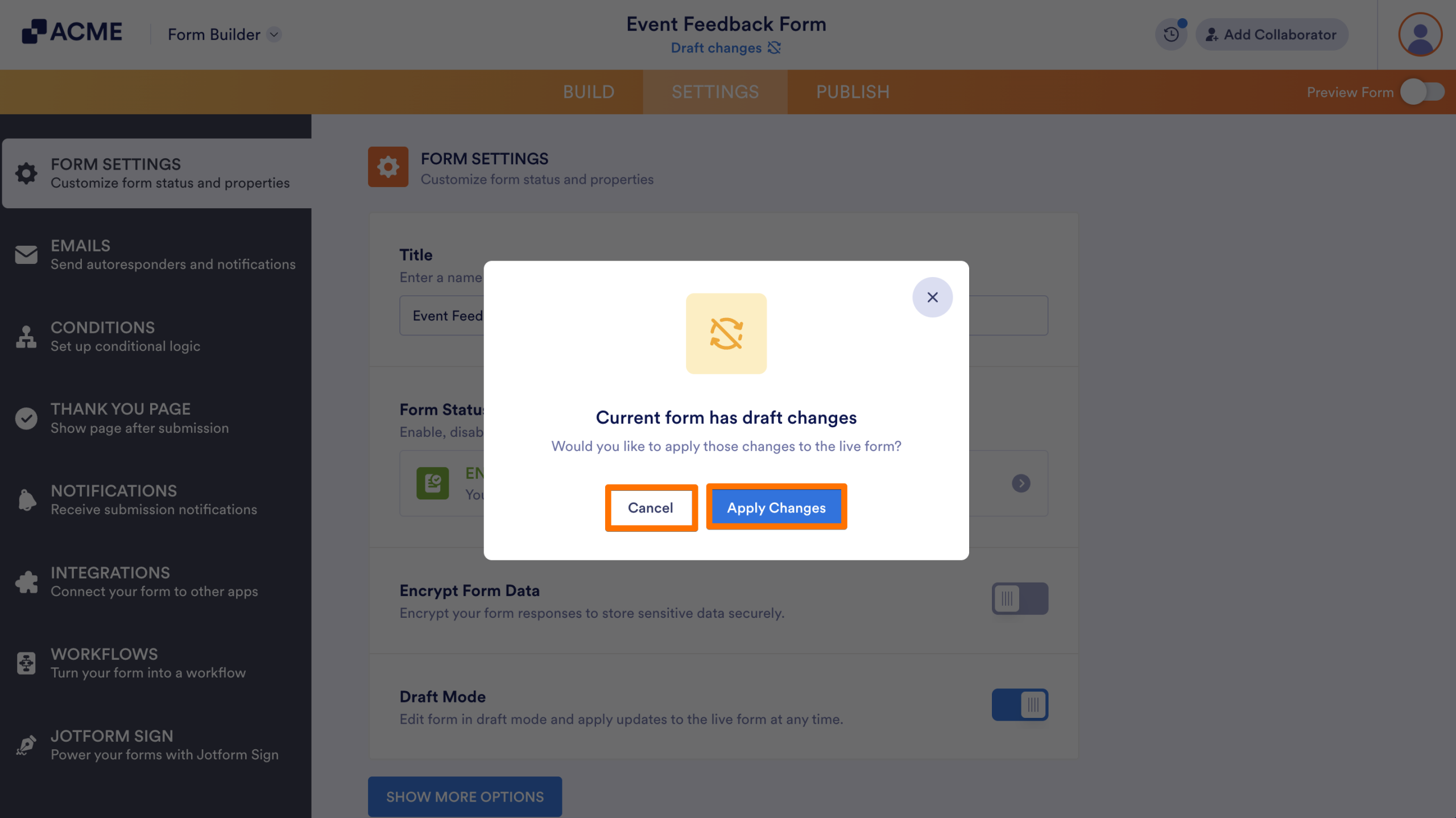Open Jotform Sign via the pen icon
This screenshot has height=818, width=1456.
26,744
